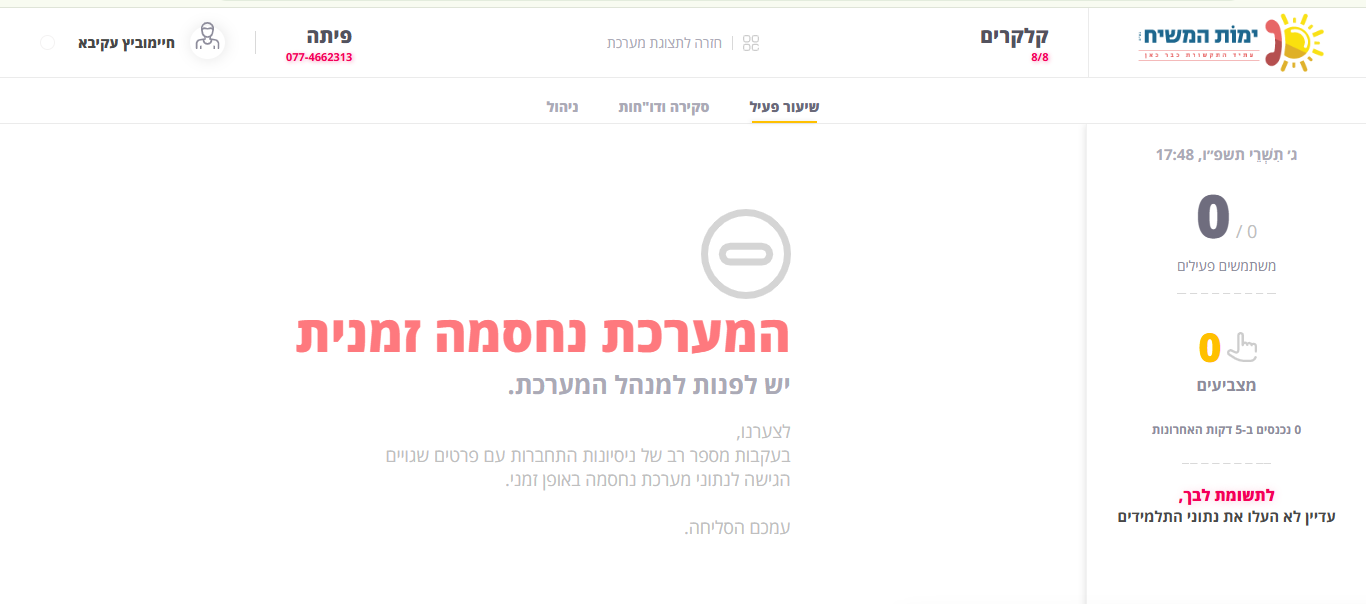
Task: Click the large blocked-system circle icon
Action: tap(745, 254)
